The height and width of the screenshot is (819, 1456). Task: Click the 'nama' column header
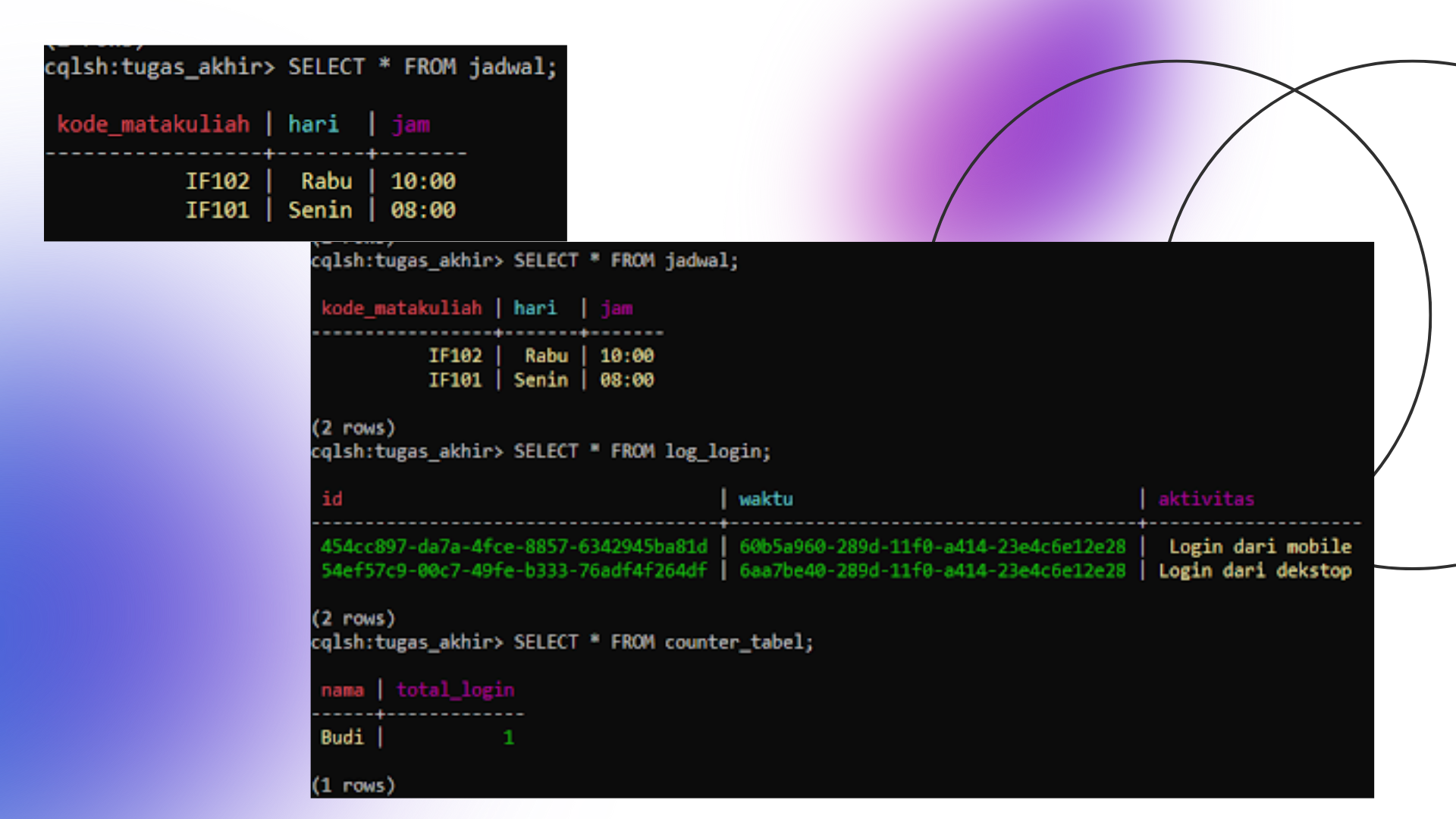[x=342, y=690]
